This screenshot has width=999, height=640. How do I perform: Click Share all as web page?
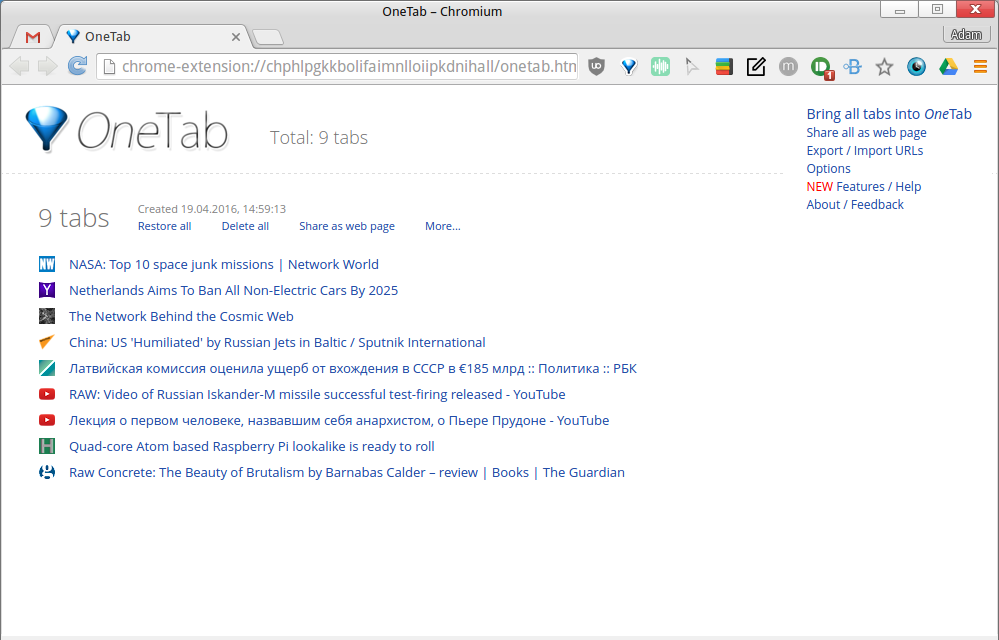tap(866, 132)
